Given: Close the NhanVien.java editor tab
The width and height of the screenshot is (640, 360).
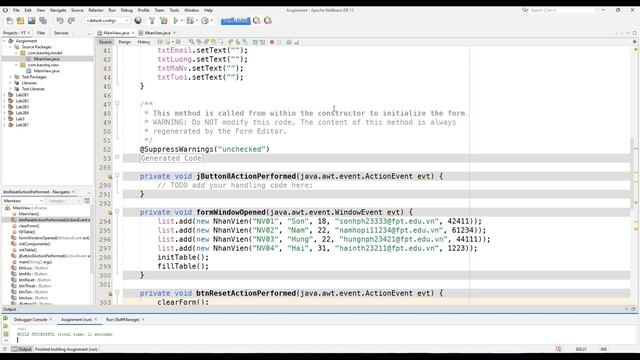Looking at the screenshot, I should click(174, 33).
